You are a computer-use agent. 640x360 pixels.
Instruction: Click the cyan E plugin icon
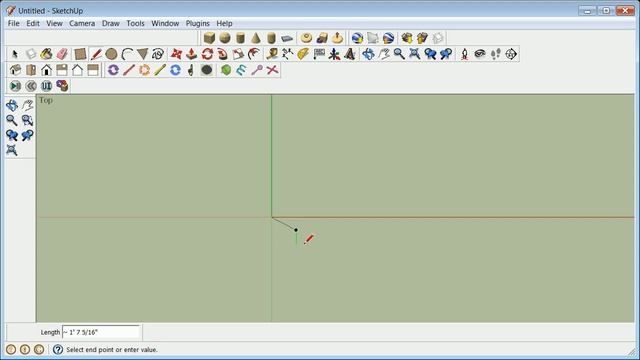[241, 70]
